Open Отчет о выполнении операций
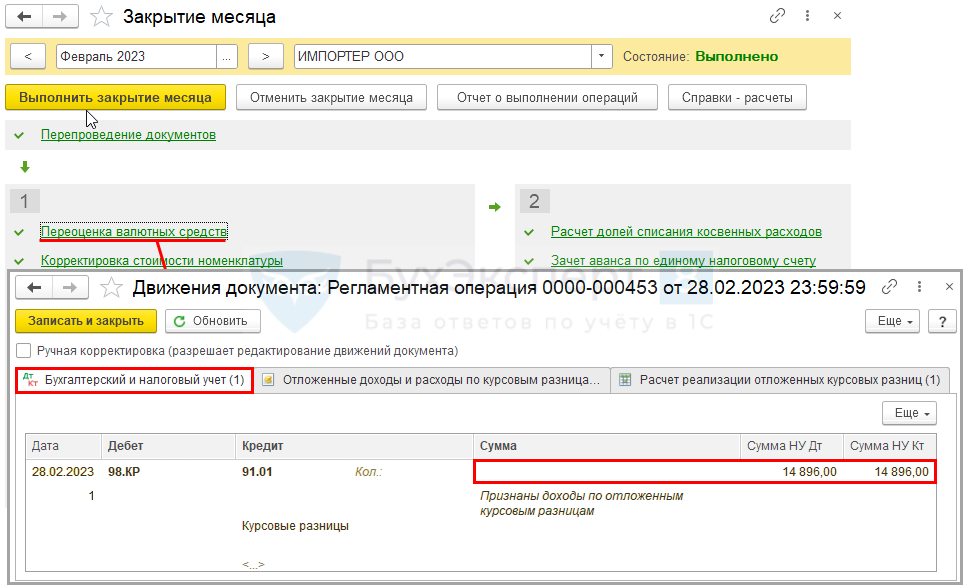 tap(547, 98)
